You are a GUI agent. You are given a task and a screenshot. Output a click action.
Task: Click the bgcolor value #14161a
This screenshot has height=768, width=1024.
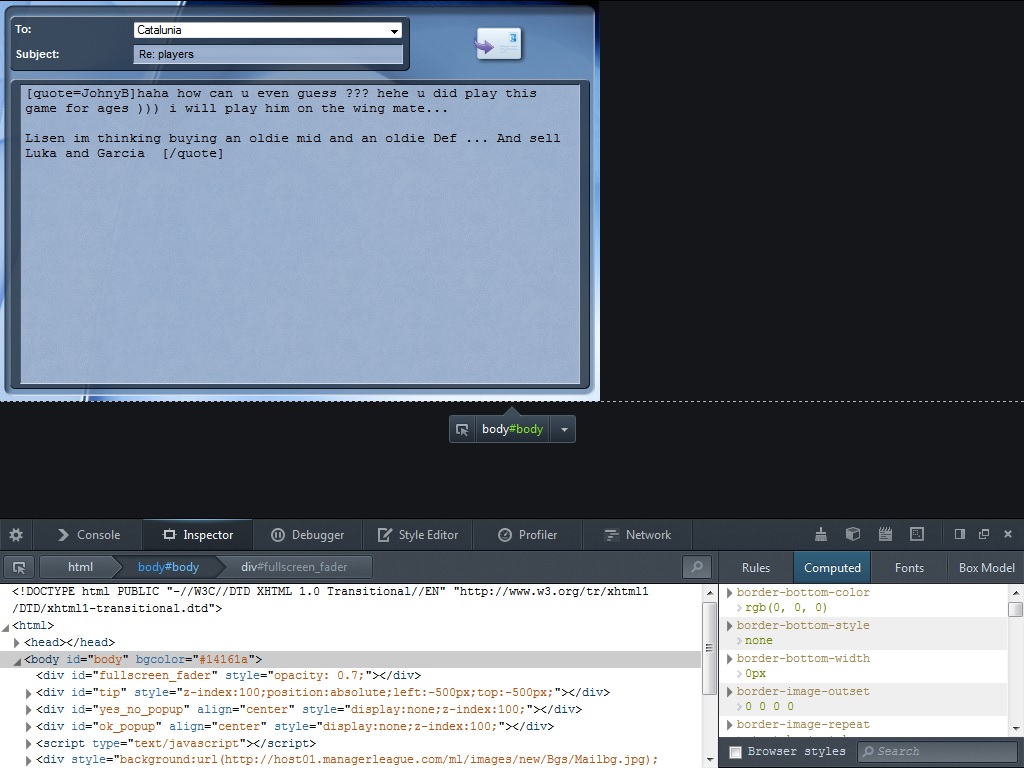point(223,660)
